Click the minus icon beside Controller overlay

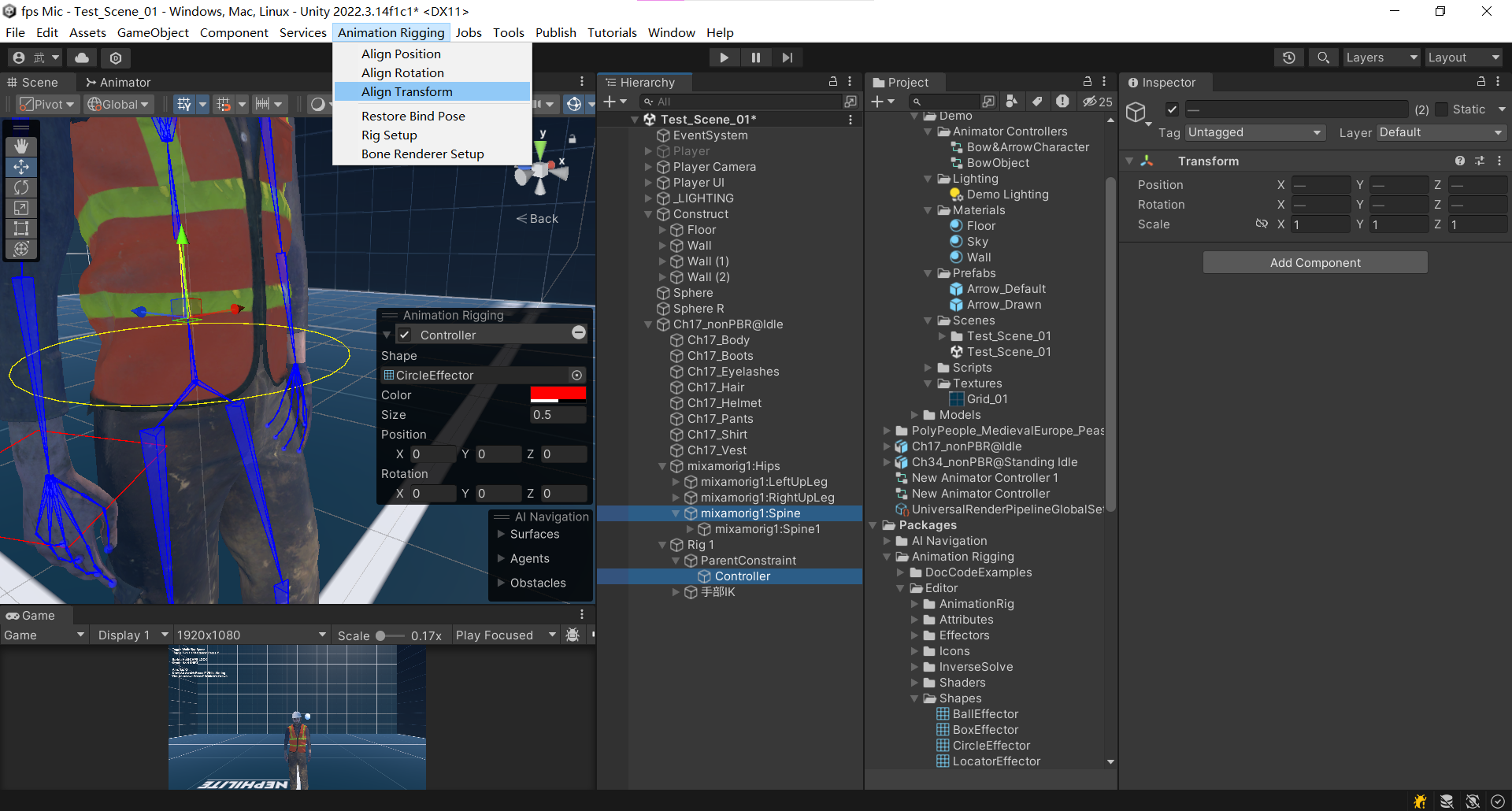coord(579,333)
